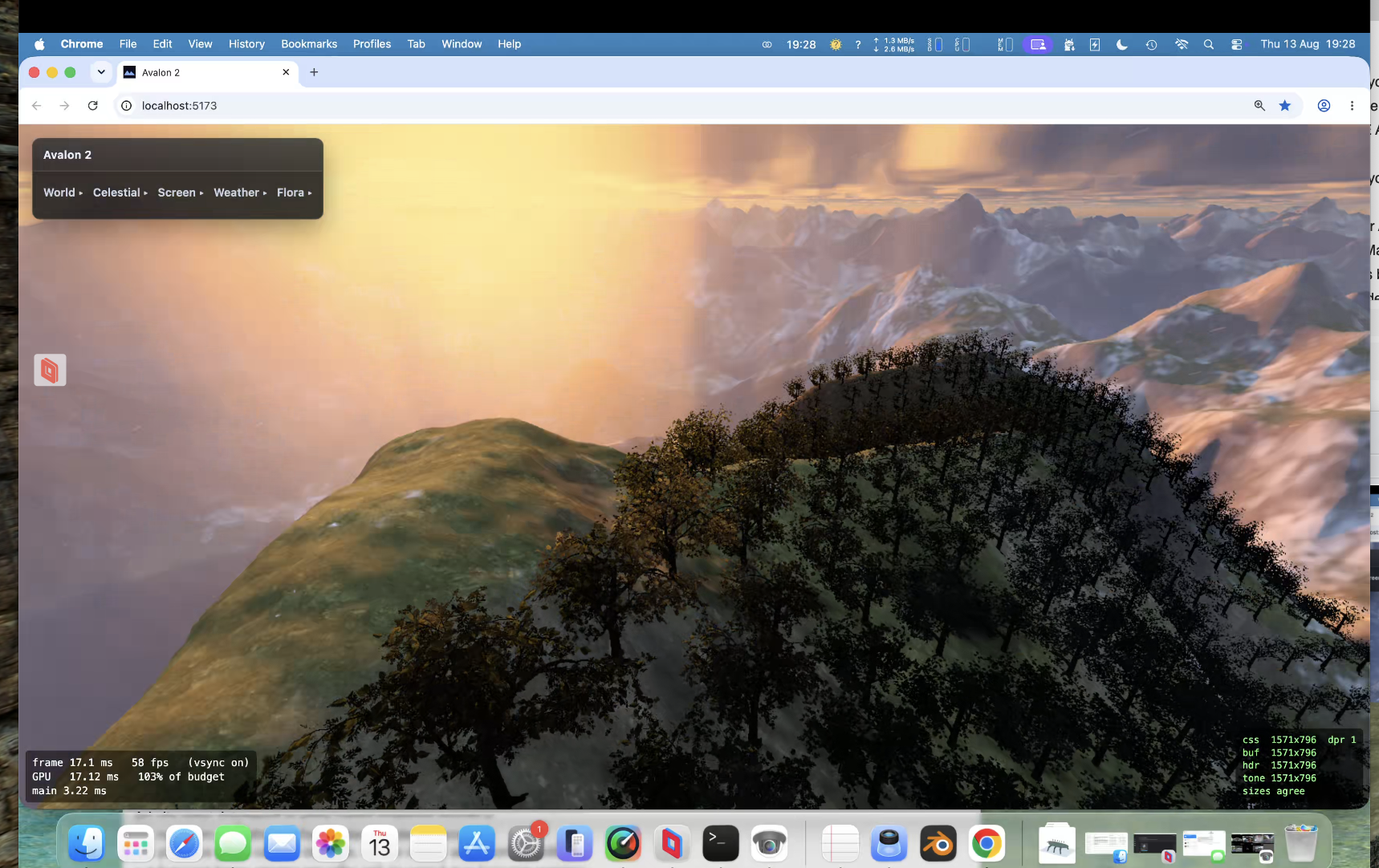Select the Avalon 2 tab
Viewport: 1379px width, 868px height.
pos(207,72)
